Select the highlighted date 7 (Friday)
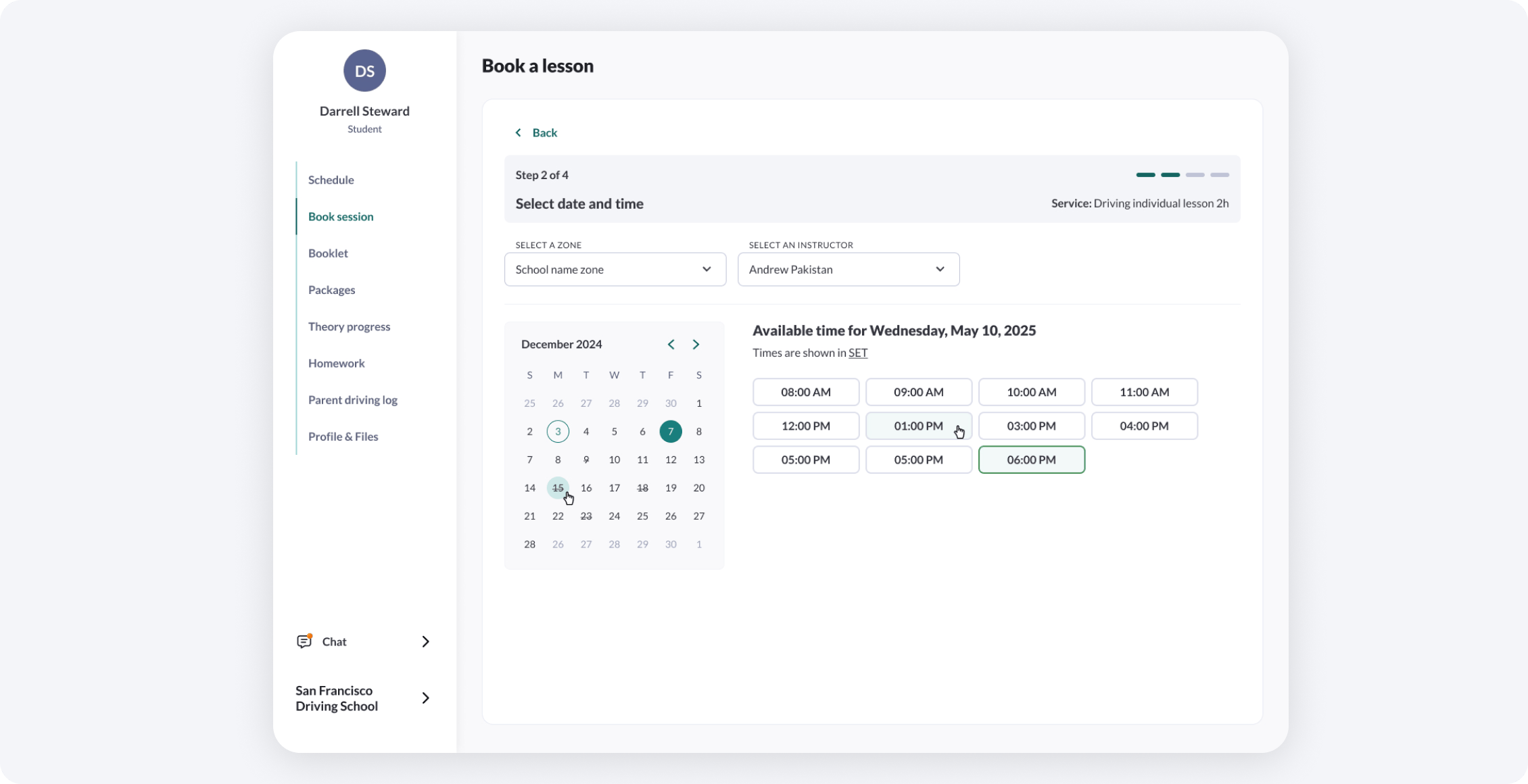 [x=671, y=431]
